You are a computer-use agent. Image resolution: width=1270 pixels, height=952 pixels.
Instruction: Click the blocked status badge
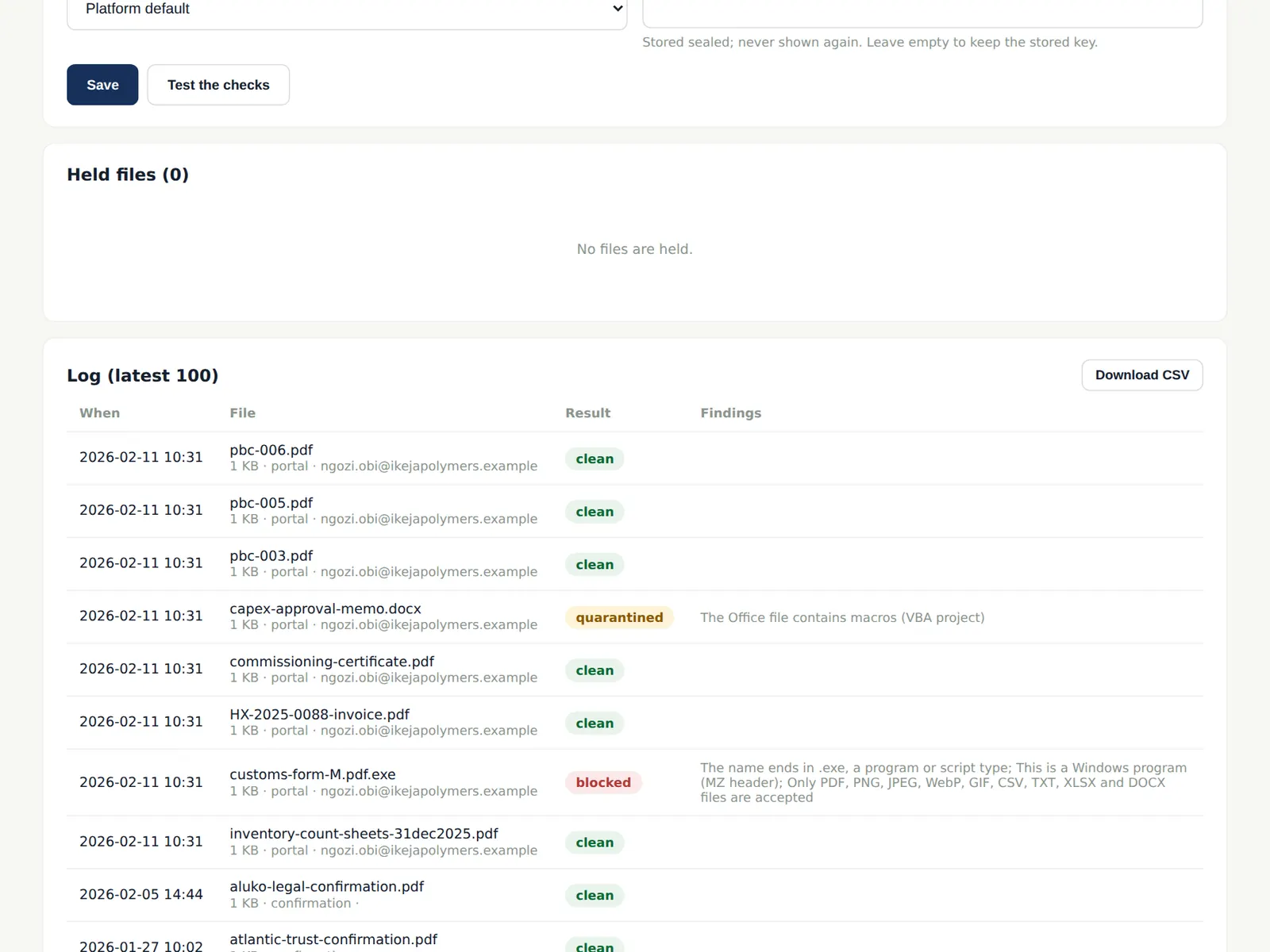pyautogui.click(x=603, y=782)
